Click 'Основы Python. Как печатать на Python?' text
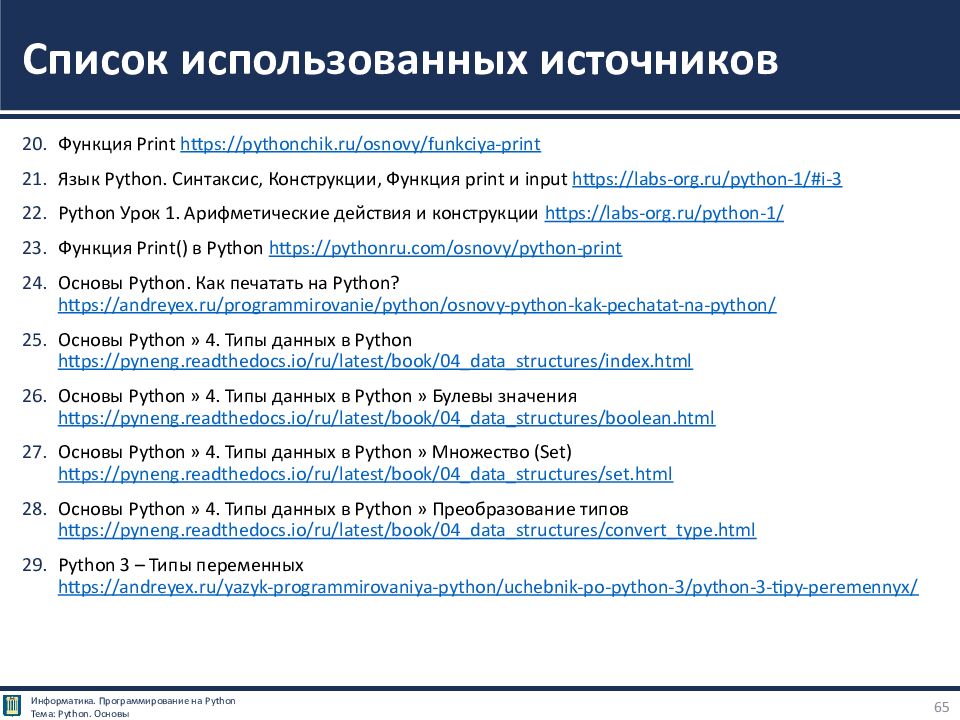960x720 pixels. point(228,283)
